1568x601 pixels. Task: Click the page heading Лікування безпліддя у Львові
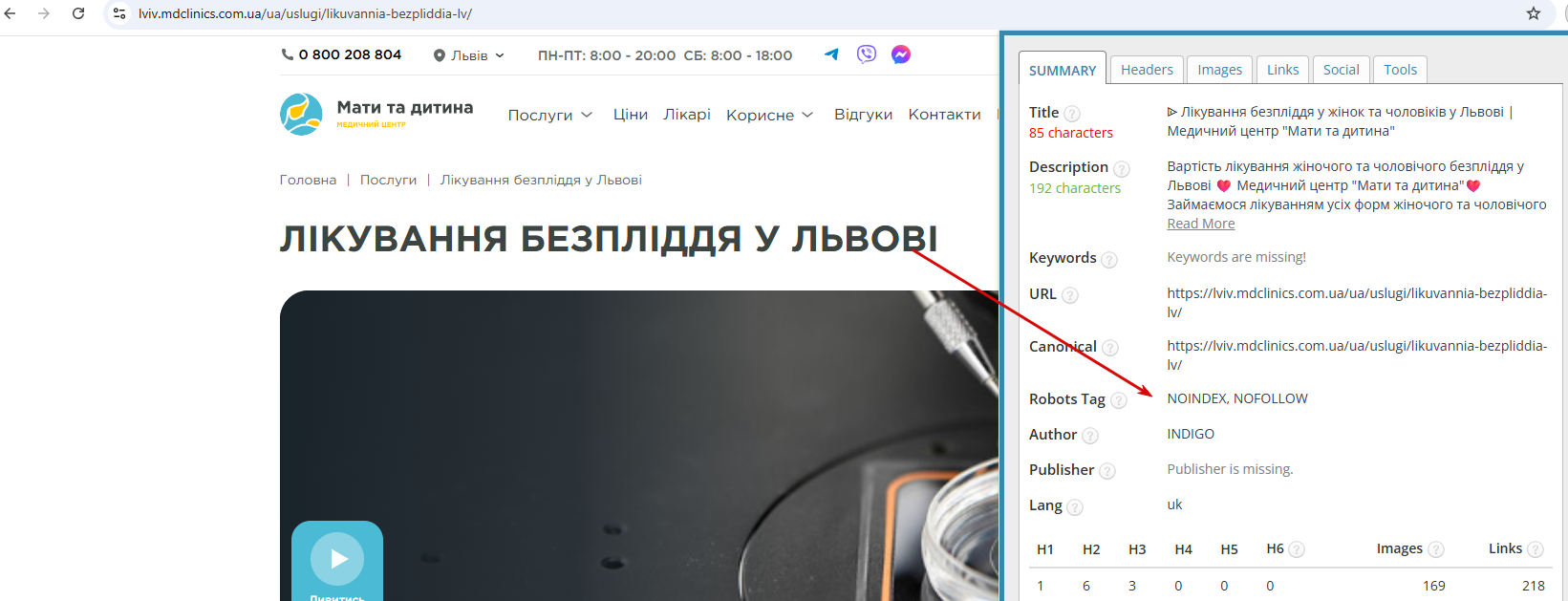(609, 239)
